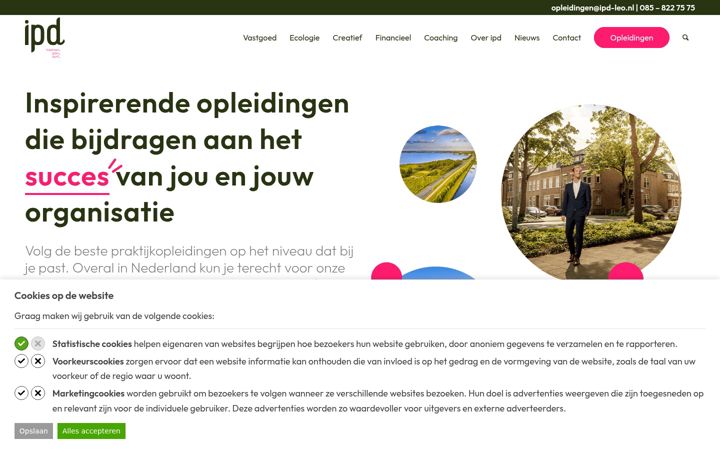Go to Over ipd page
The image size is (720, 450).
486,38
